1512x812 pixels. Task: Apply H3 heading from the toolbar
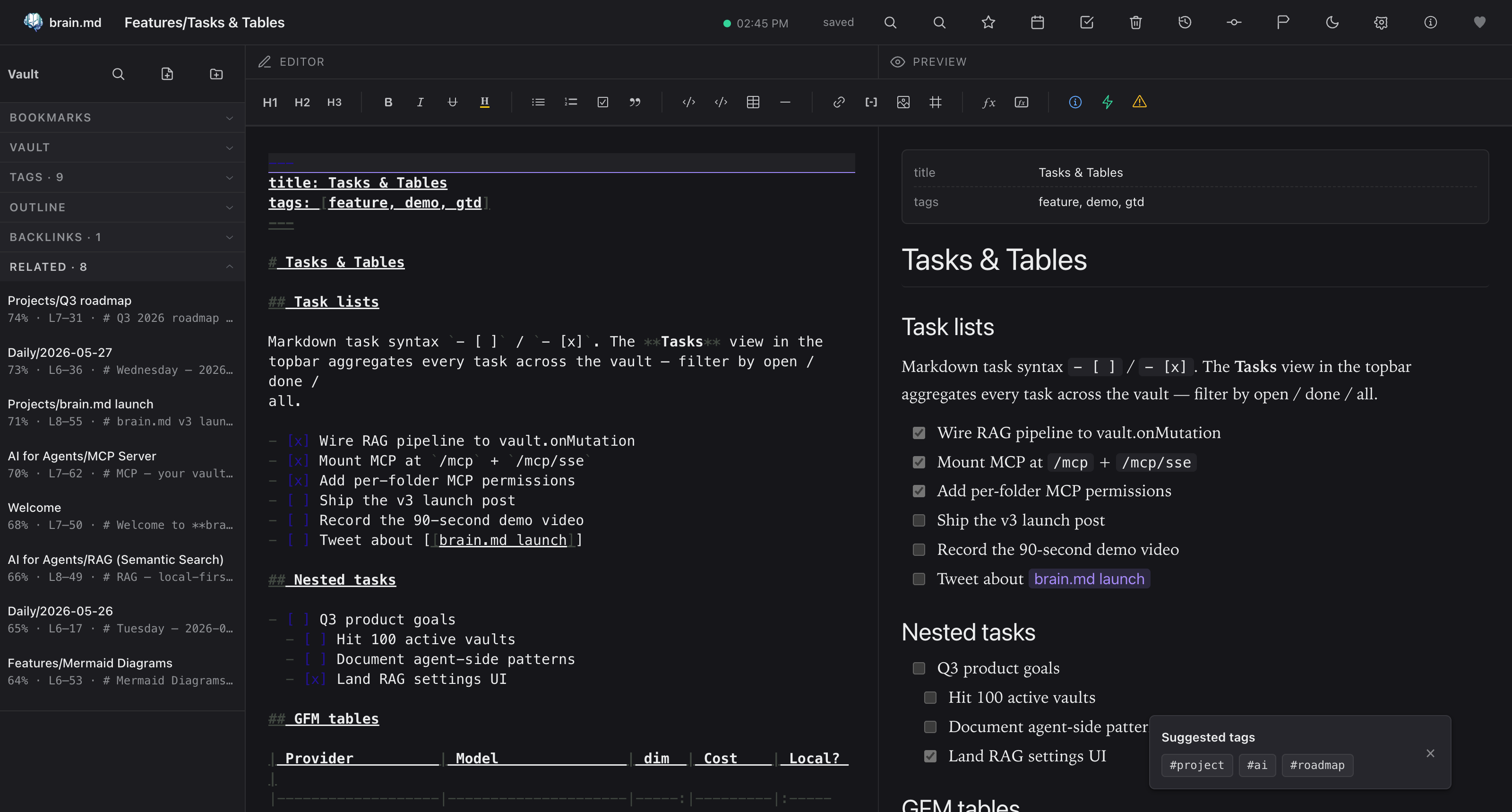(334, 102)
